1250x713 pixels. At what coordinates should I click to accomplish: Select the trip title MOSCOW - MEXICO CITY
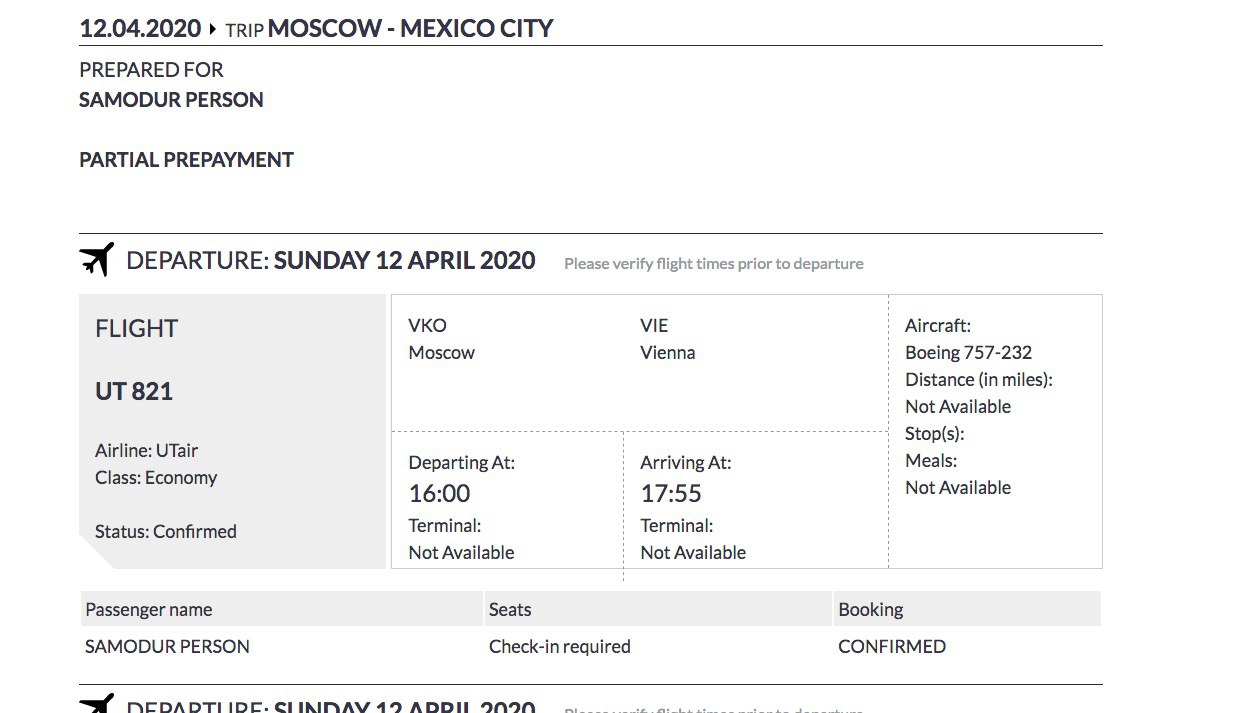click(x=410, y=28)
